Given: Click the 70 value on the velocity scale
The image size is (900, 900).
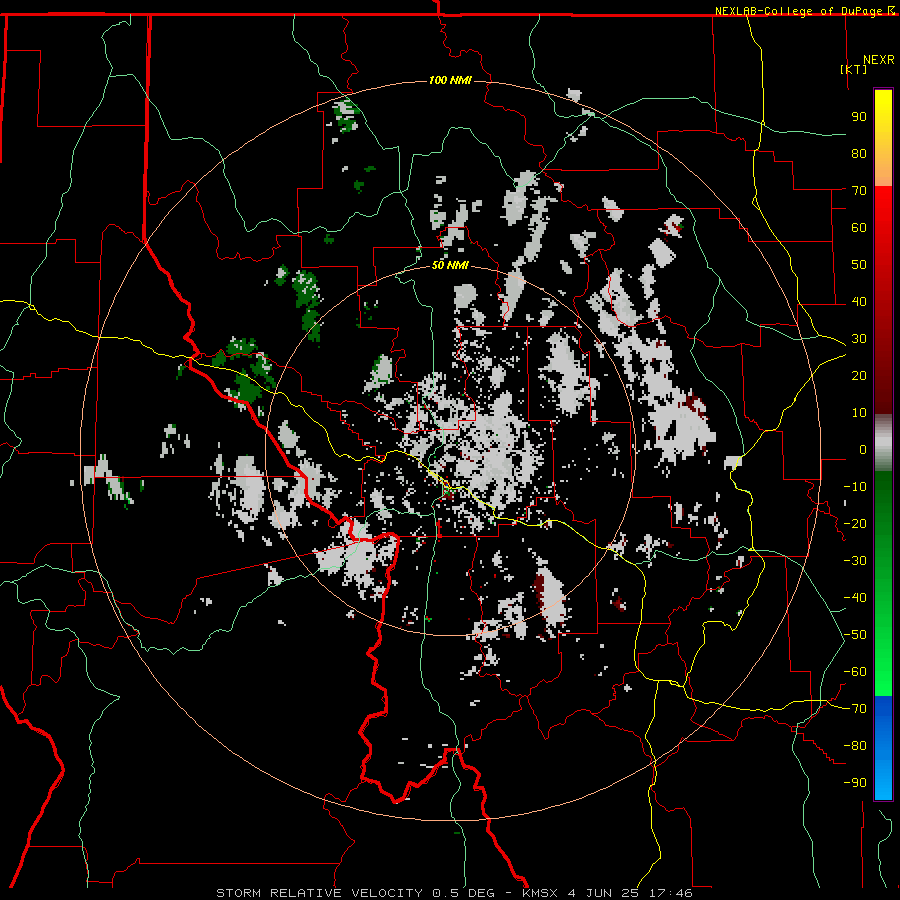Looking at the screenshot, I should pos(859,191).
